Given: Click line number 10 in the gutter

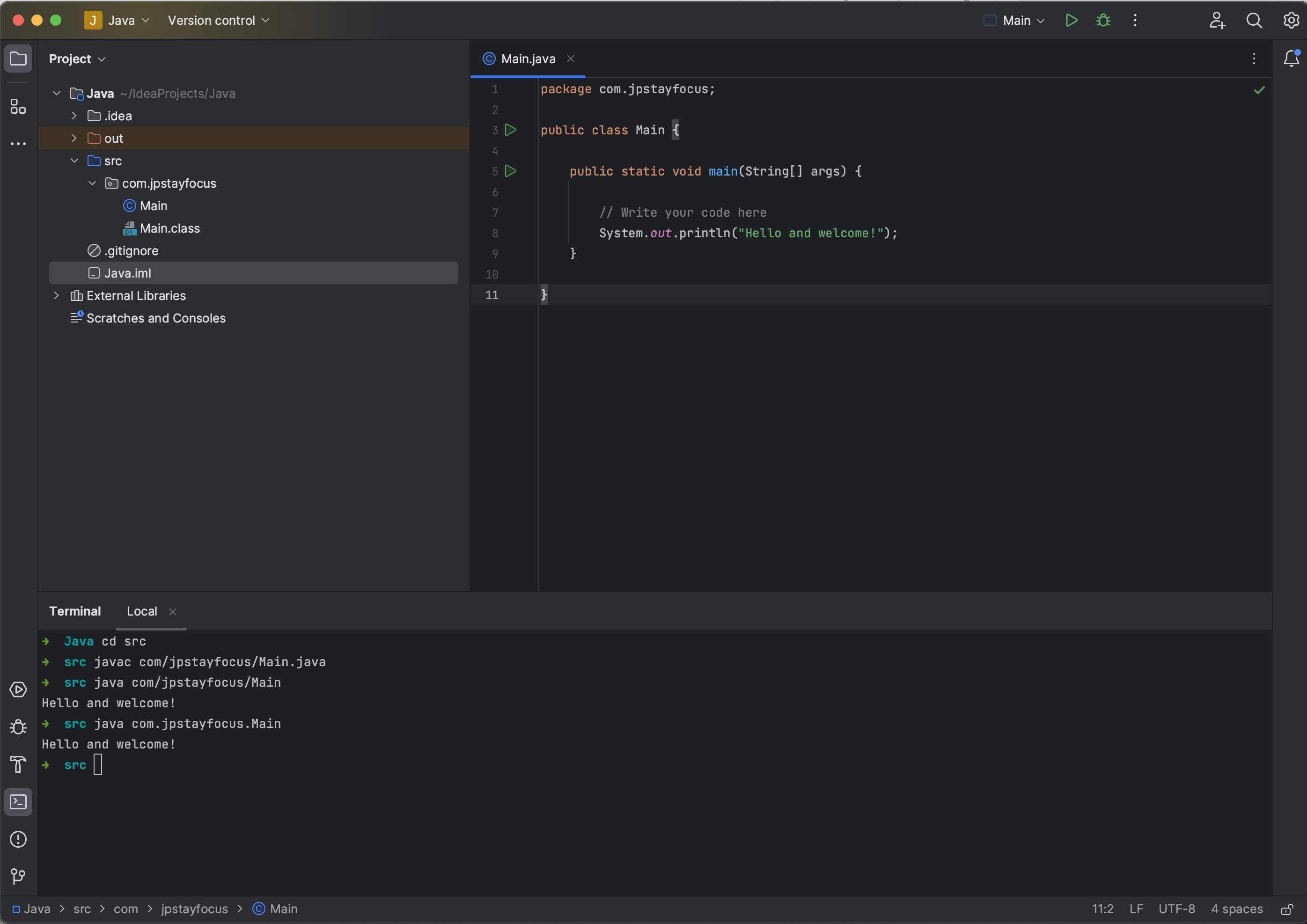Looking at the screenshot, I should (492, 274).
